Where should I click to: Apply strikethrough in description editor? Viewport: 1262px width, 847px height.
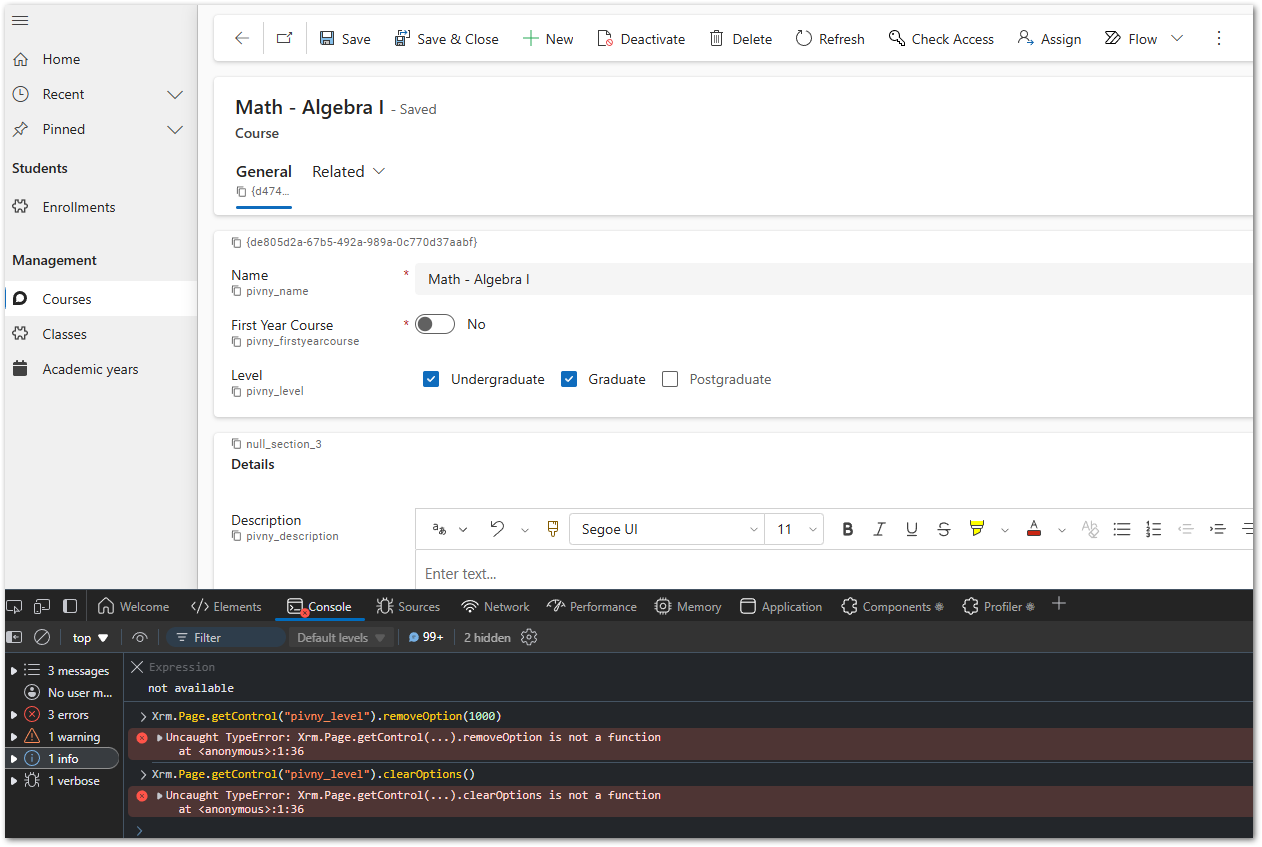[x=944, y=529]
